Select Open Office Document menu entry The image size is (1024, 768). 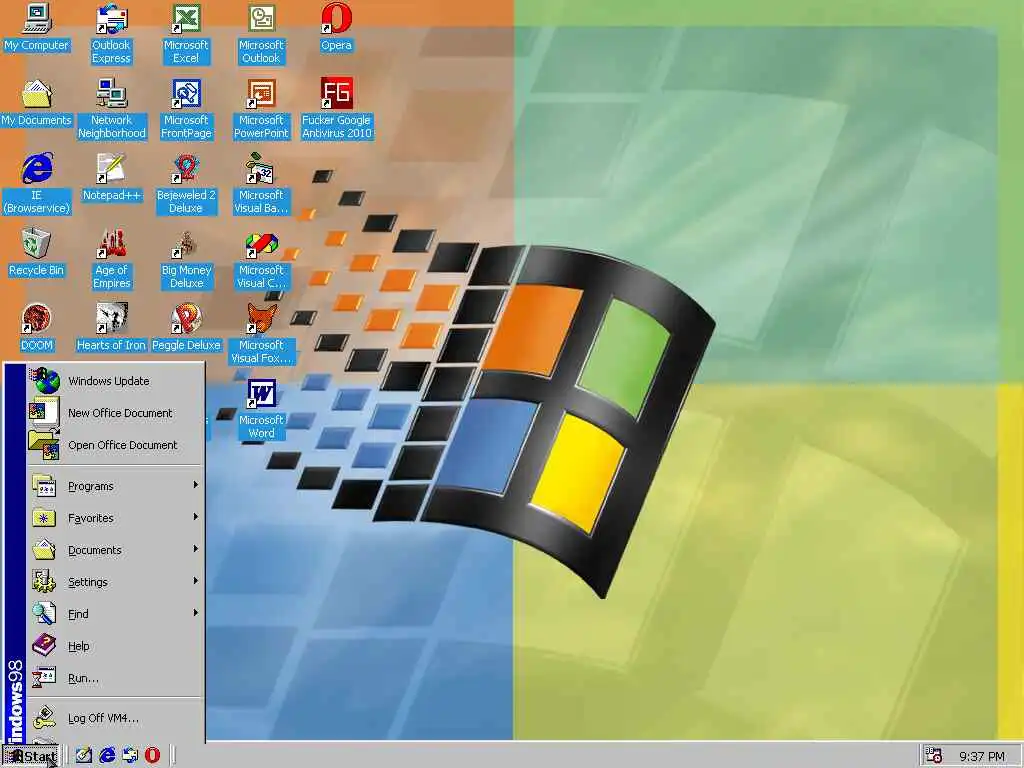(115, 445)
